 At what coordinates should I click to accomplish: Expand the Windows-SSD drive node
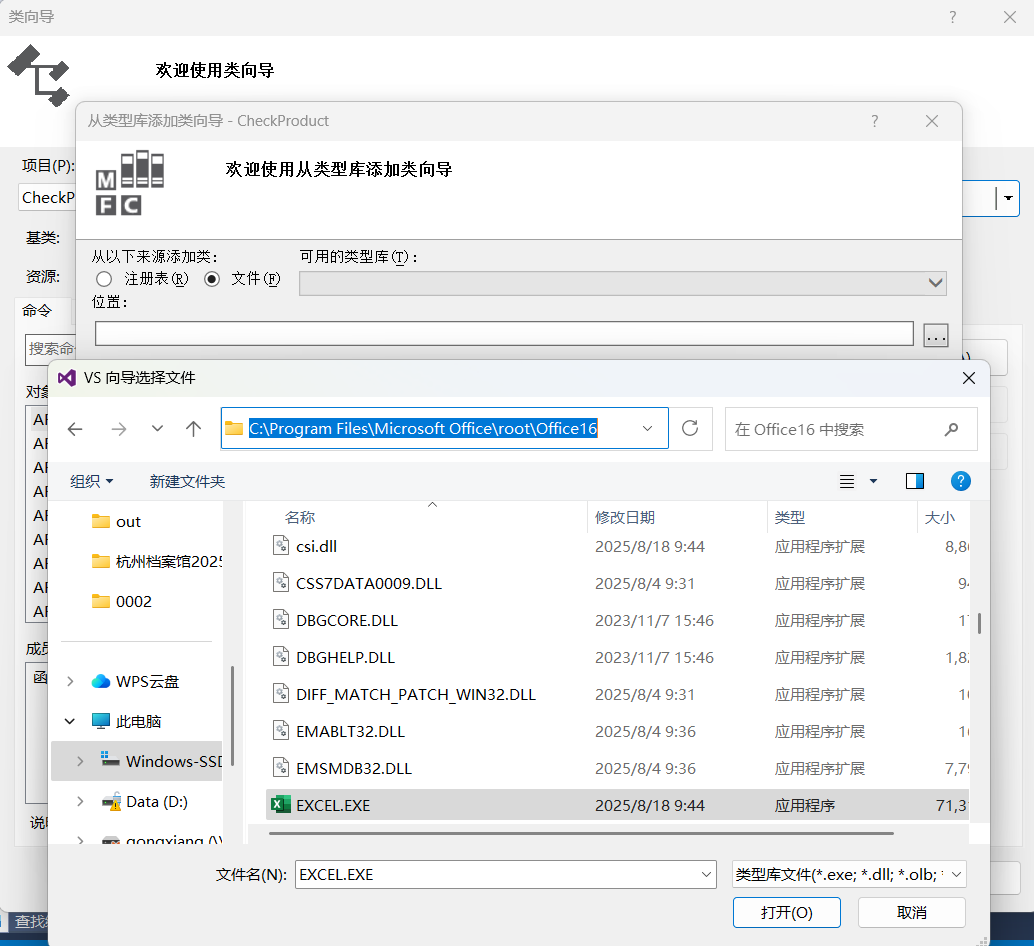[x=80, y=761]
